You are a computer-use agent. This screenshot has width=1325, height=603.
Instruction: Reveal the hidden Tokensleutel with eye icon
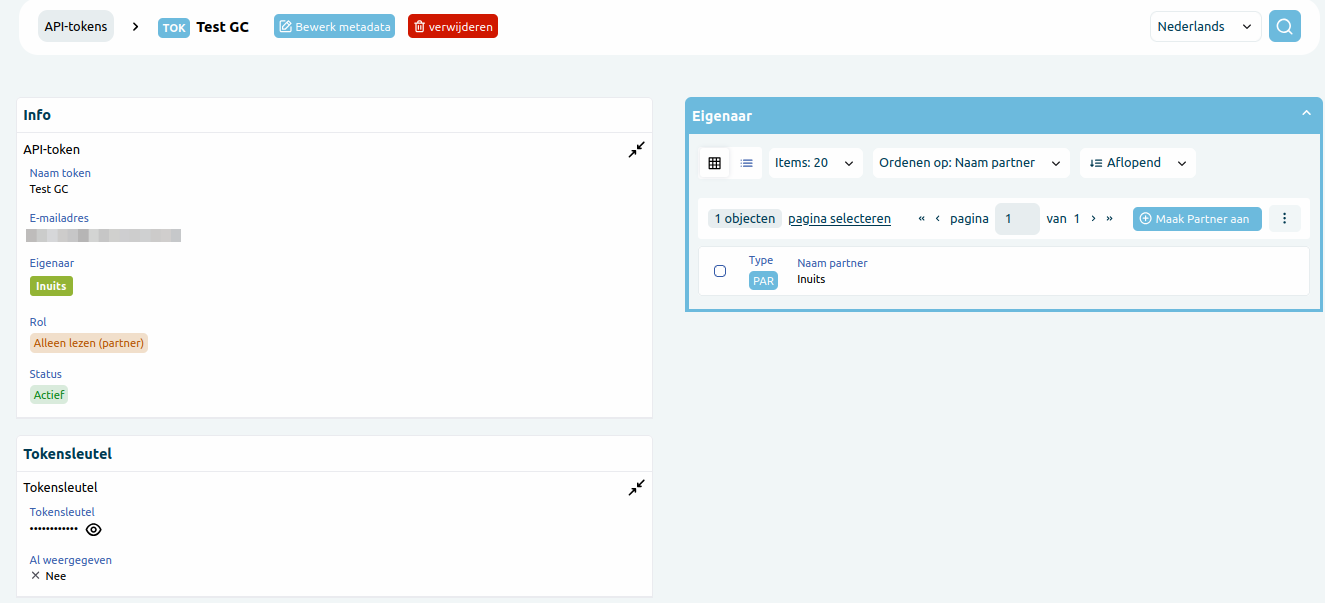click(94, 530)
